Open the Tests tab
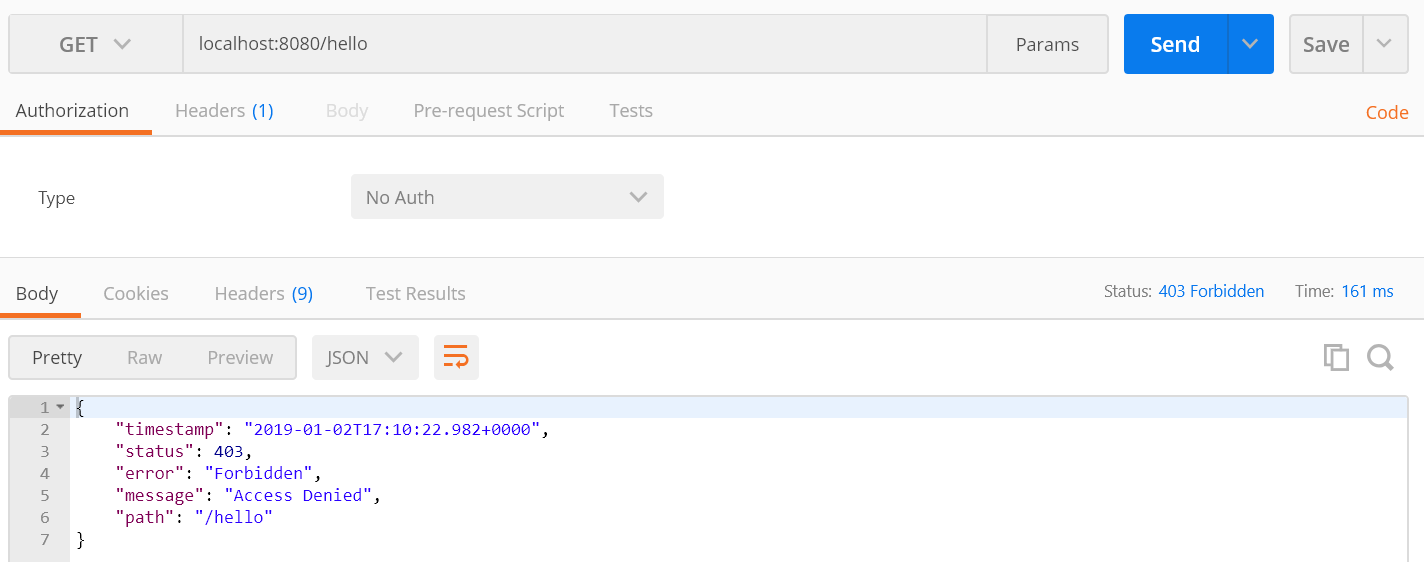Image resolution: width=1425 pixels, height=562 pixels. (x=631, y=111)
